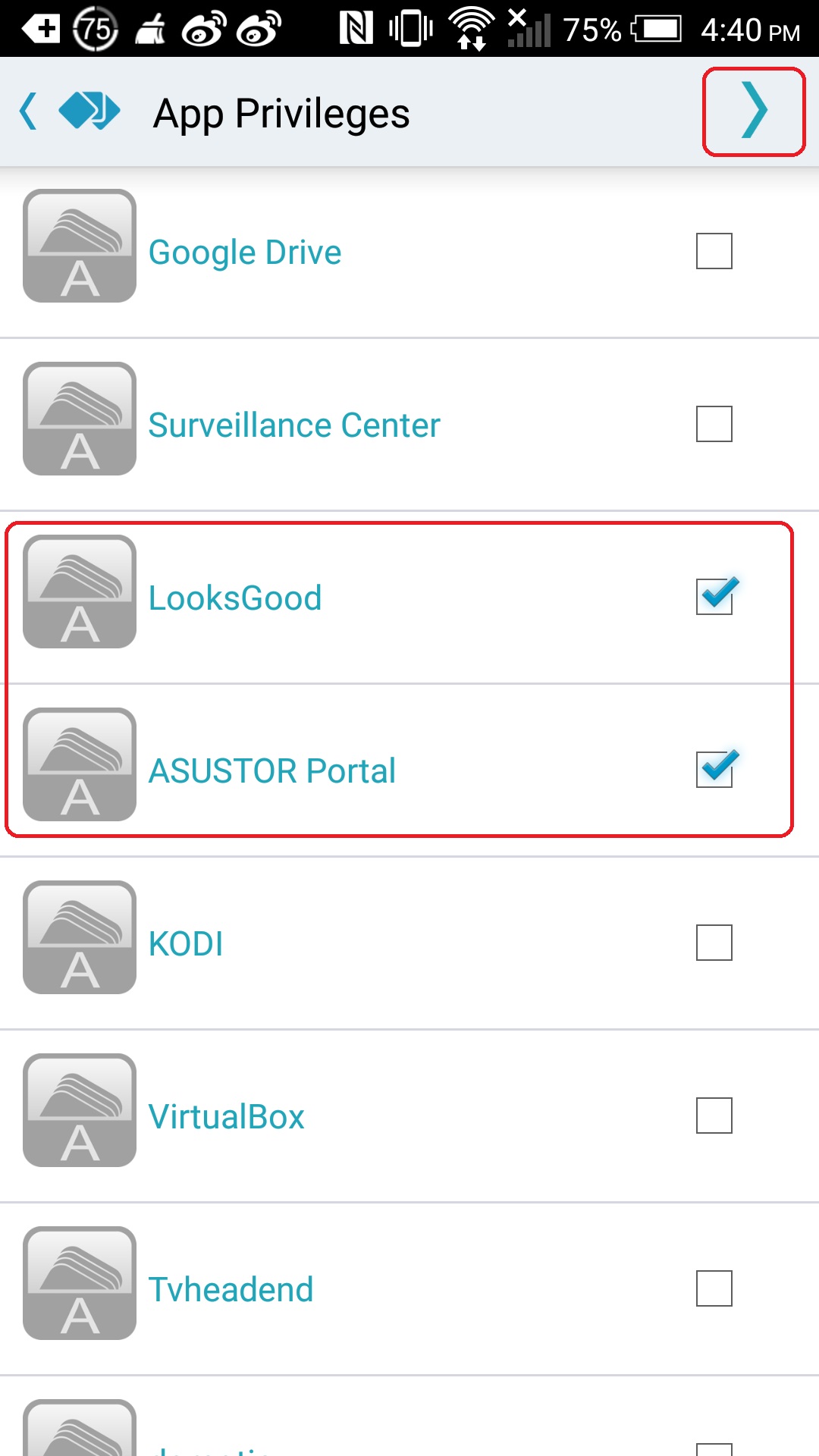Tap the battery indicator in status bar
The height and width of the screenshot is (1456, 819).
pos(657,30)
